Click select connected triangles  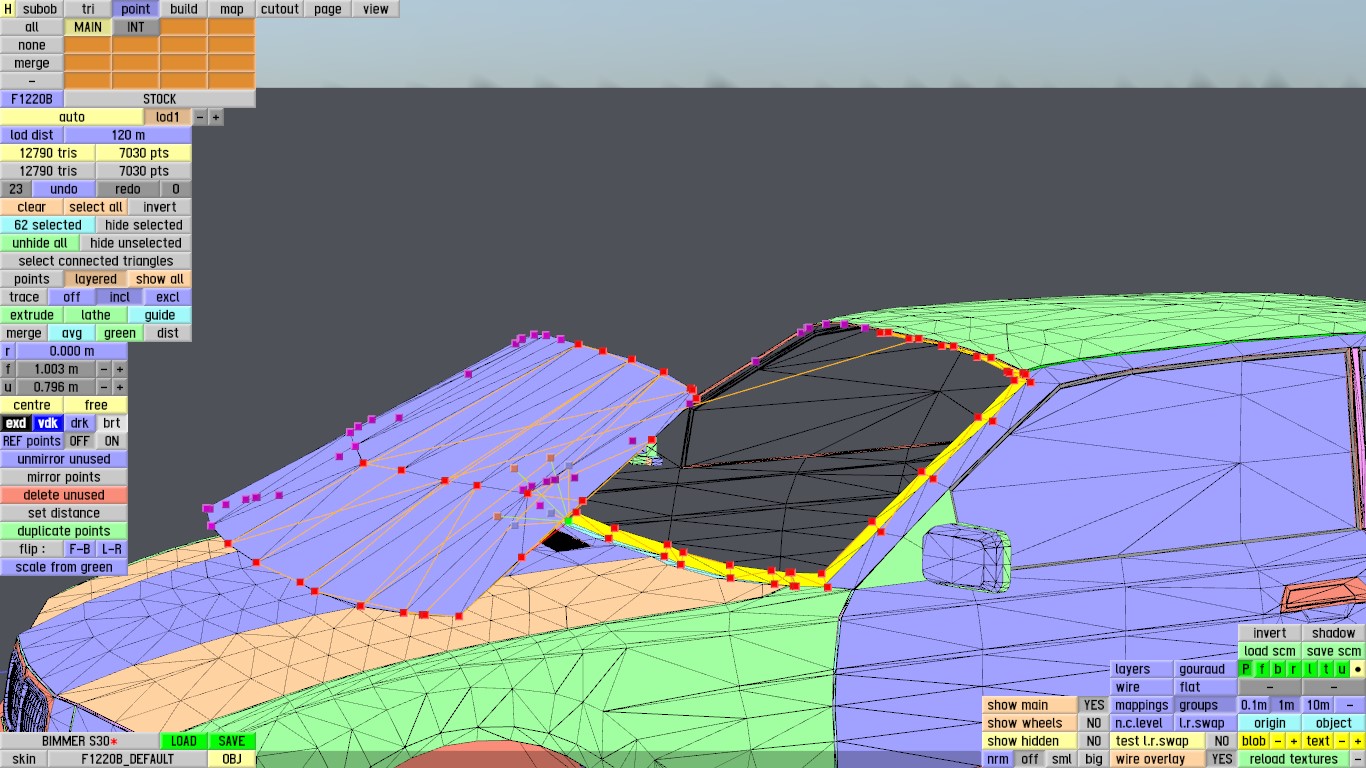[x=96, y=261]
